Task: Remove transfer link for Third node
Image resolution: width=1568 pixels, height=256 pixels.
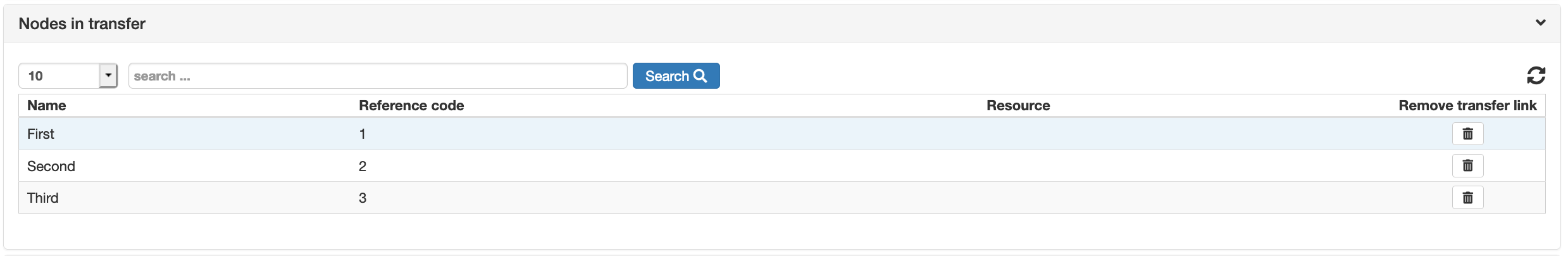Action: pyautogui.click(x=1467, y=198)
